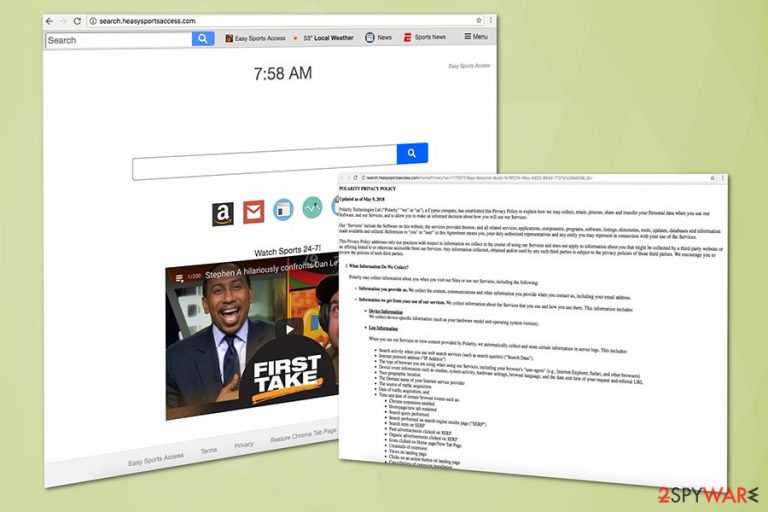The height and width of the screenshot is (512, 768).
Task: Open the three-dot menu in privacy policy window
Action: pyautogui.click(x=722, y=179)
